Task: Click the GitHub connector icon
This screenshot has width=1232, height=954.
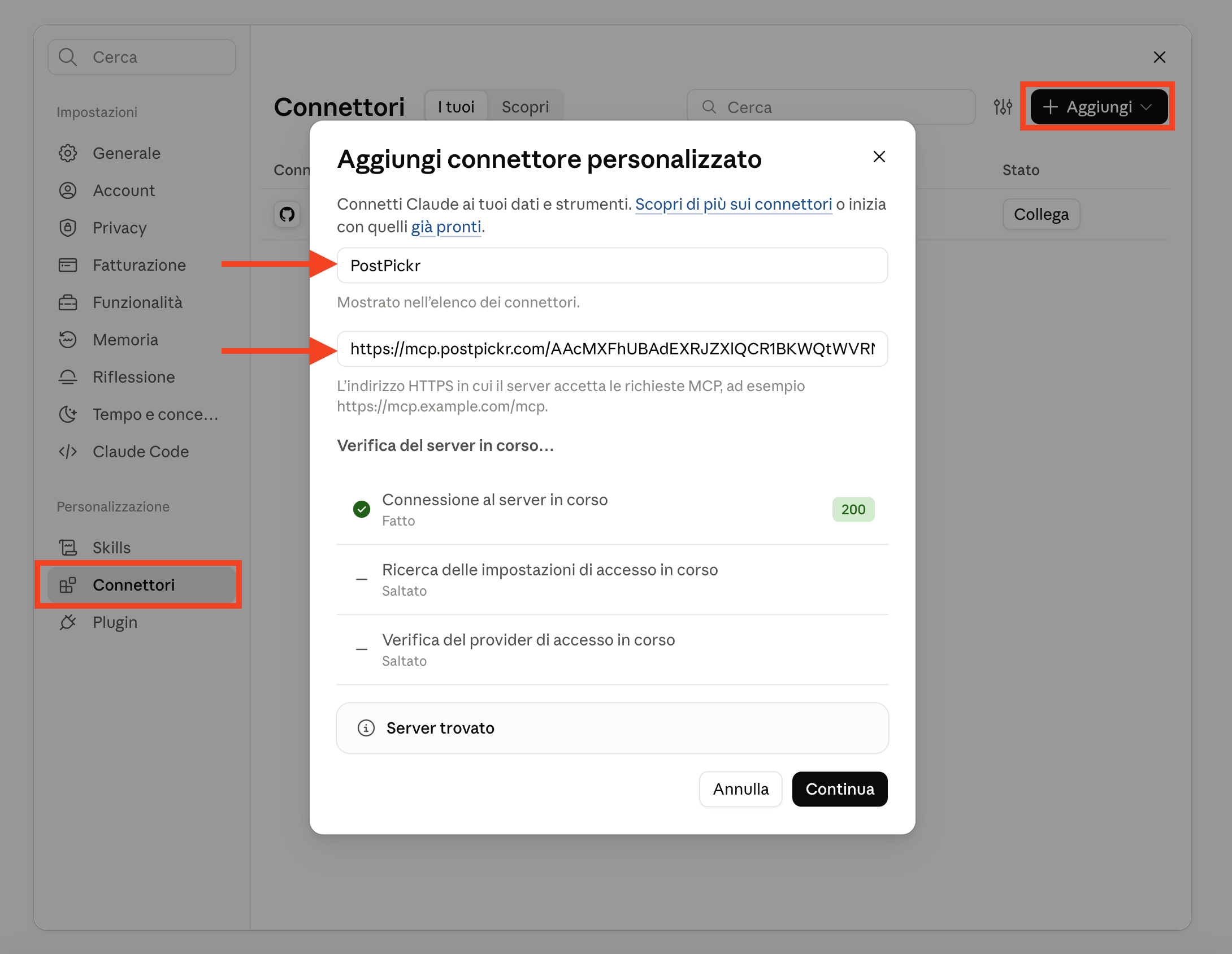Action: pos(287,214)
